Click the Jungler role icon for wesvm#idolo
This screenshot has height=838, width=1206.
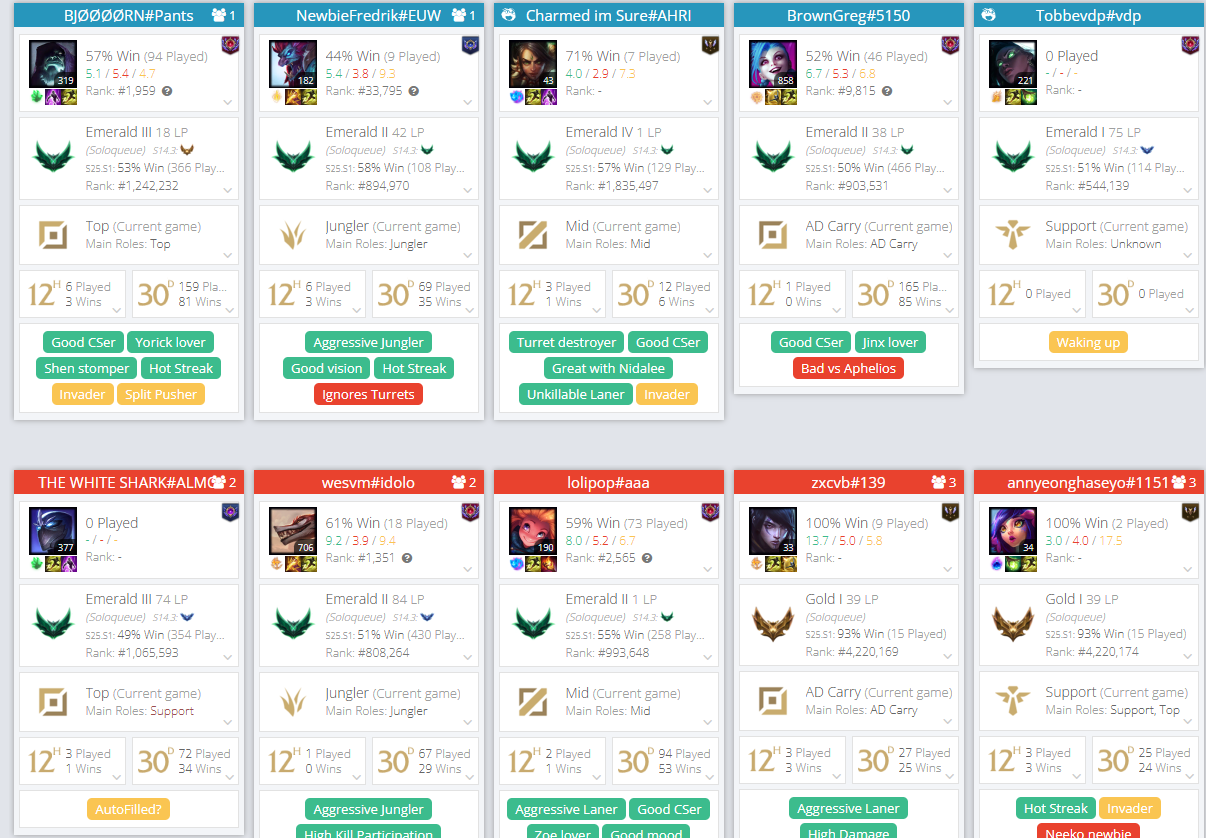click(292, 701)
